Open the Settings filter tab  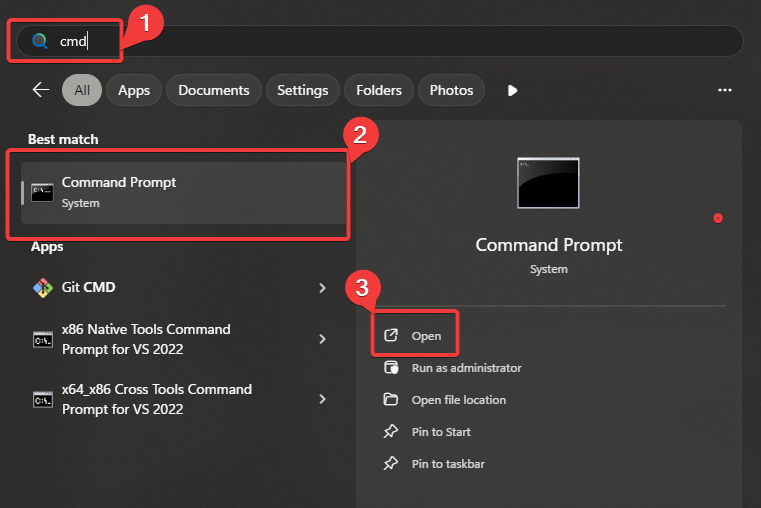[302, 90]
